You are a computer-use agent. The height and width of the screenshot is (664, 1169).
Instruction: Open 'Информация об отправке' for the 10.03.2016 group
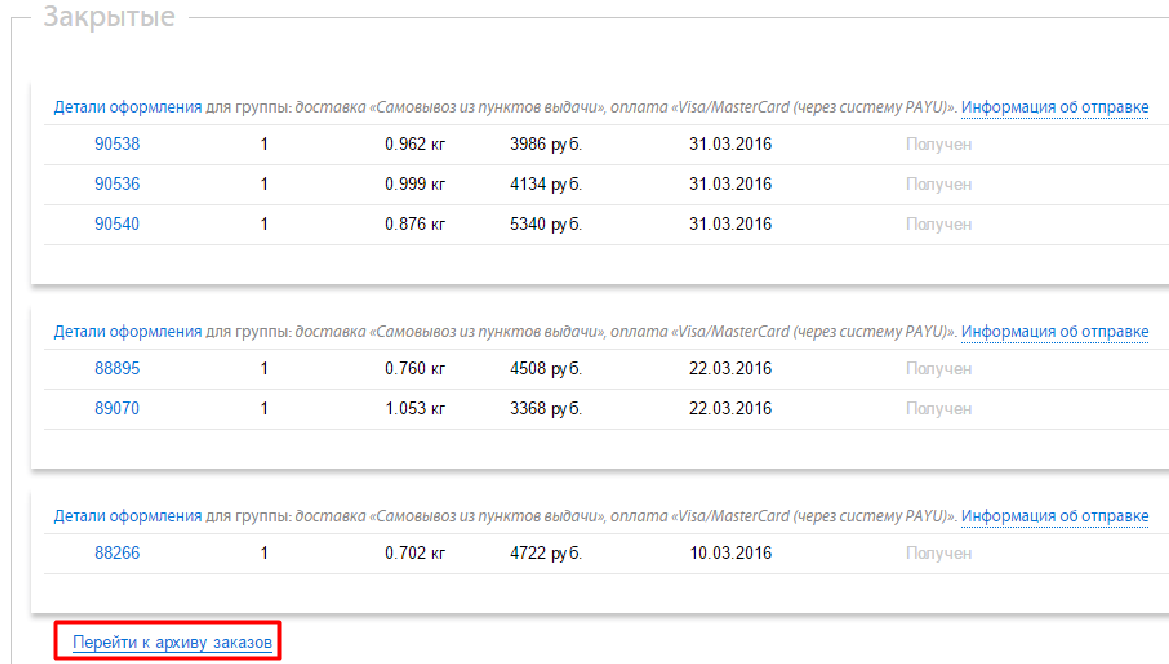(1054, 516)
